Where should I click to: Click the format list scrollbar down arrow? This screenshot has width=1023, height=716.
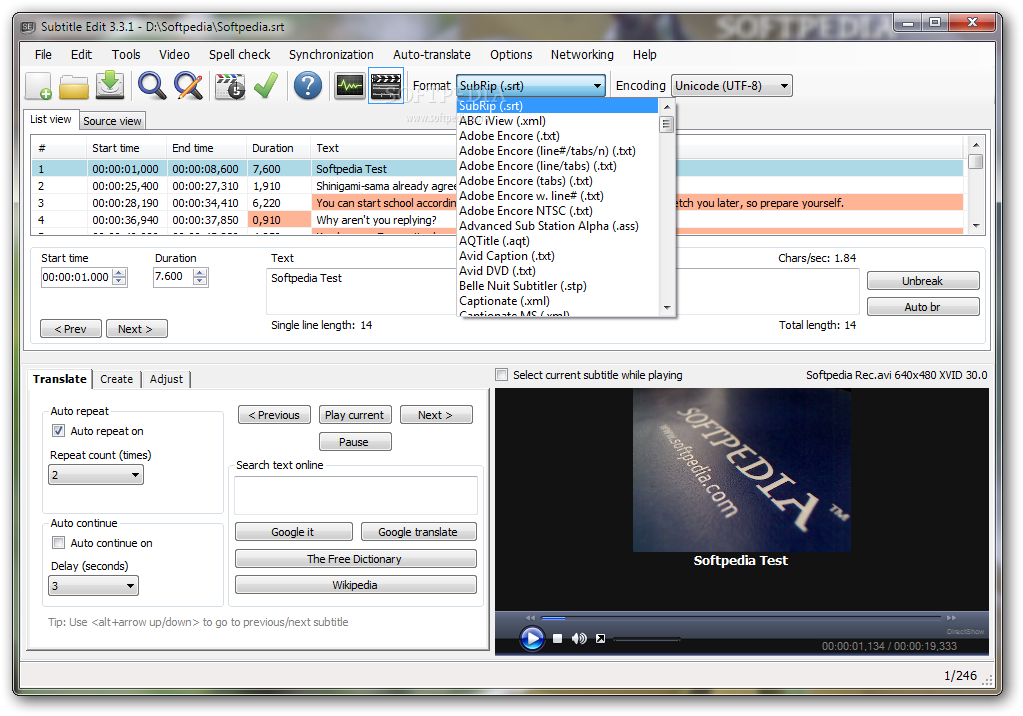(x=666, y=308)
